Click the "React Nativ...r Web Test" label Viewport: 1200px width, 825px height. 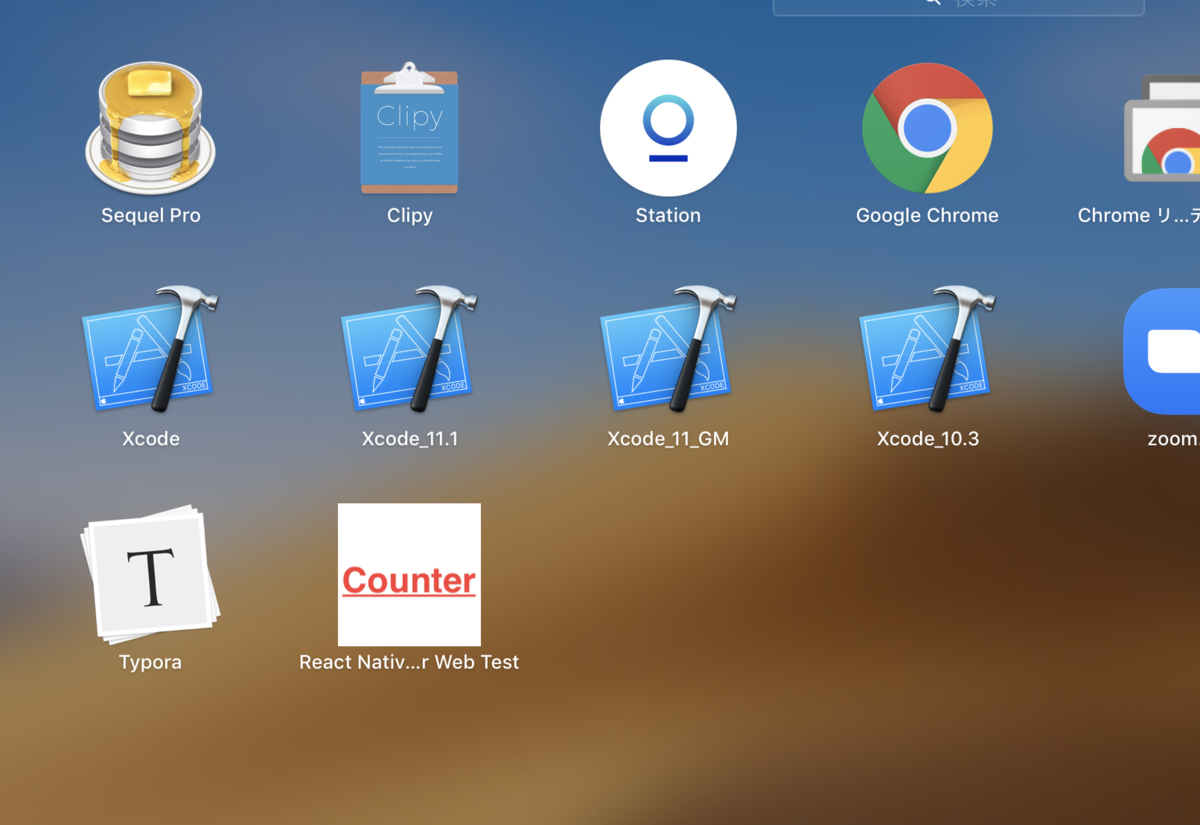click(x=409, y=662)
